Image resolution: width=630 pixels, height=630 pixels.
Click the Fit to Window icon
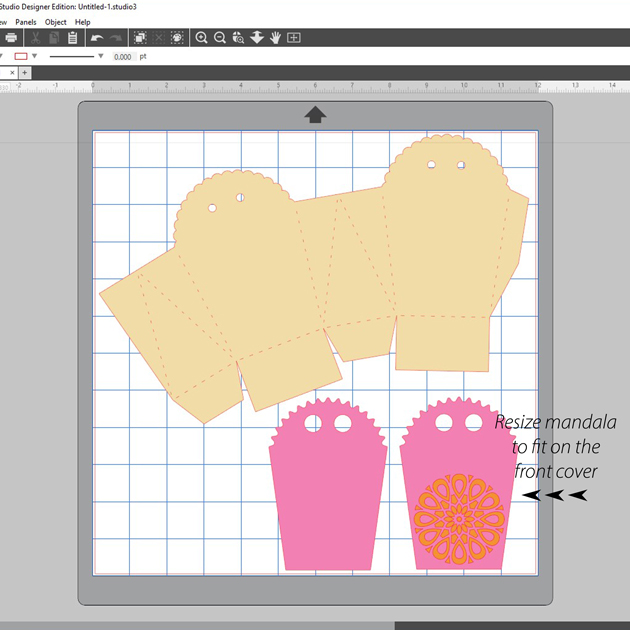[294, 38]
